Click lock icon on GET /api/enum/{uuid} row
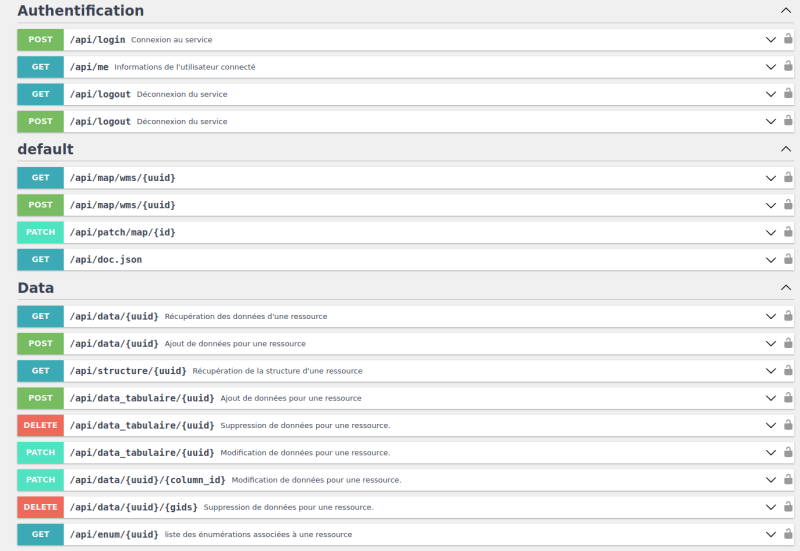This screenshot has height=551, width=800. point(788,534)
